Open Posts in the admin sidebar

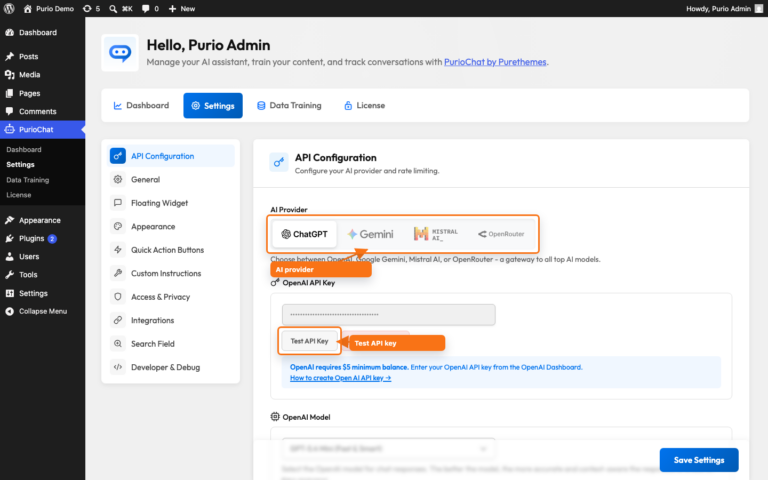(x=42, y=56)
